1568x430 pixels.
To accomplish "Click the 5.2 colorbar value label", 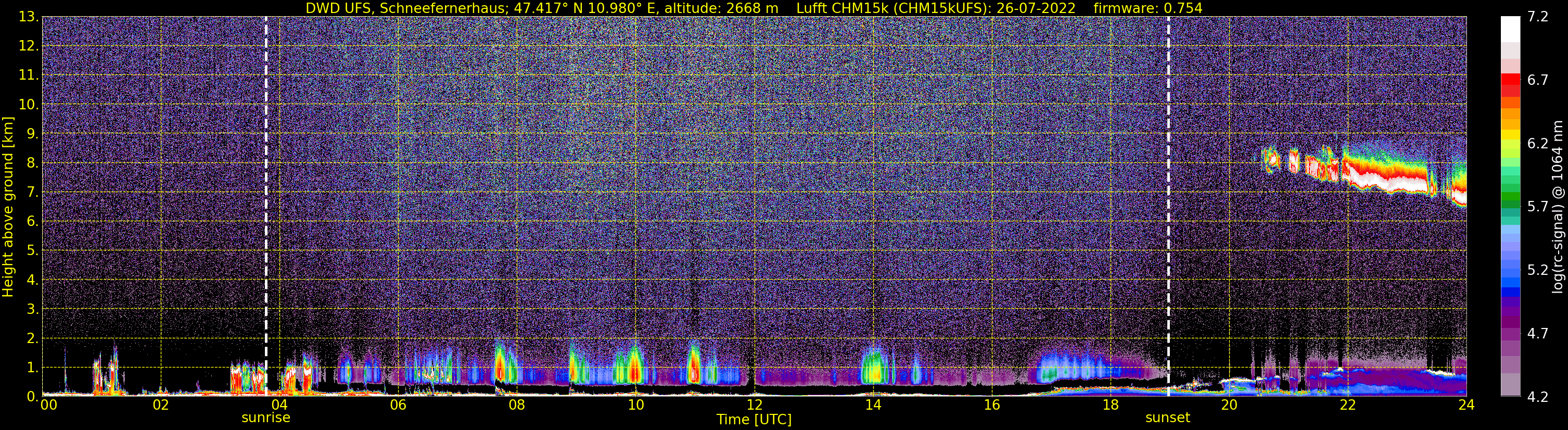I will [1538, 270].
